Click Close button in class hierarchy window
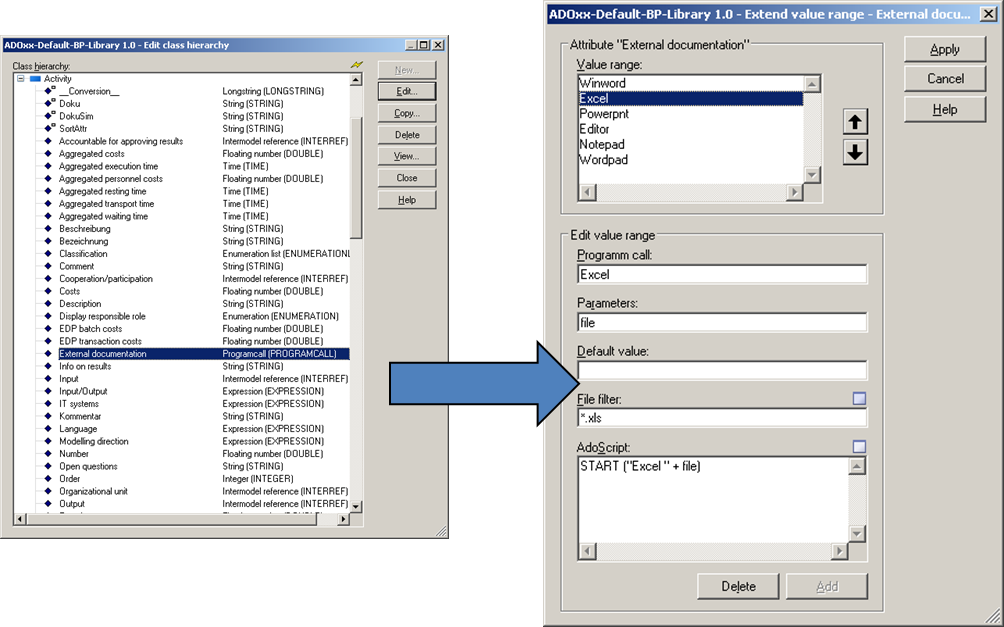Screen dimensions: 1004x627 [x=407, y=178]
